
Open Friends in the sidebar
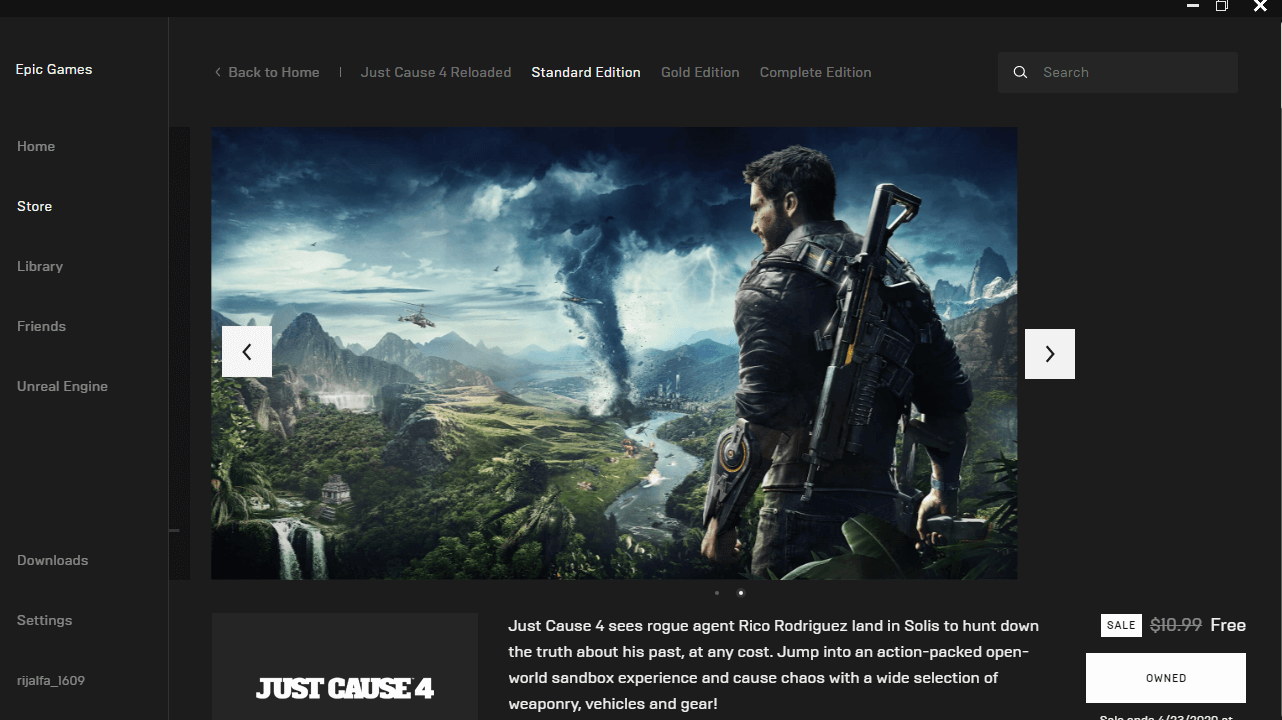click(41, 327)
